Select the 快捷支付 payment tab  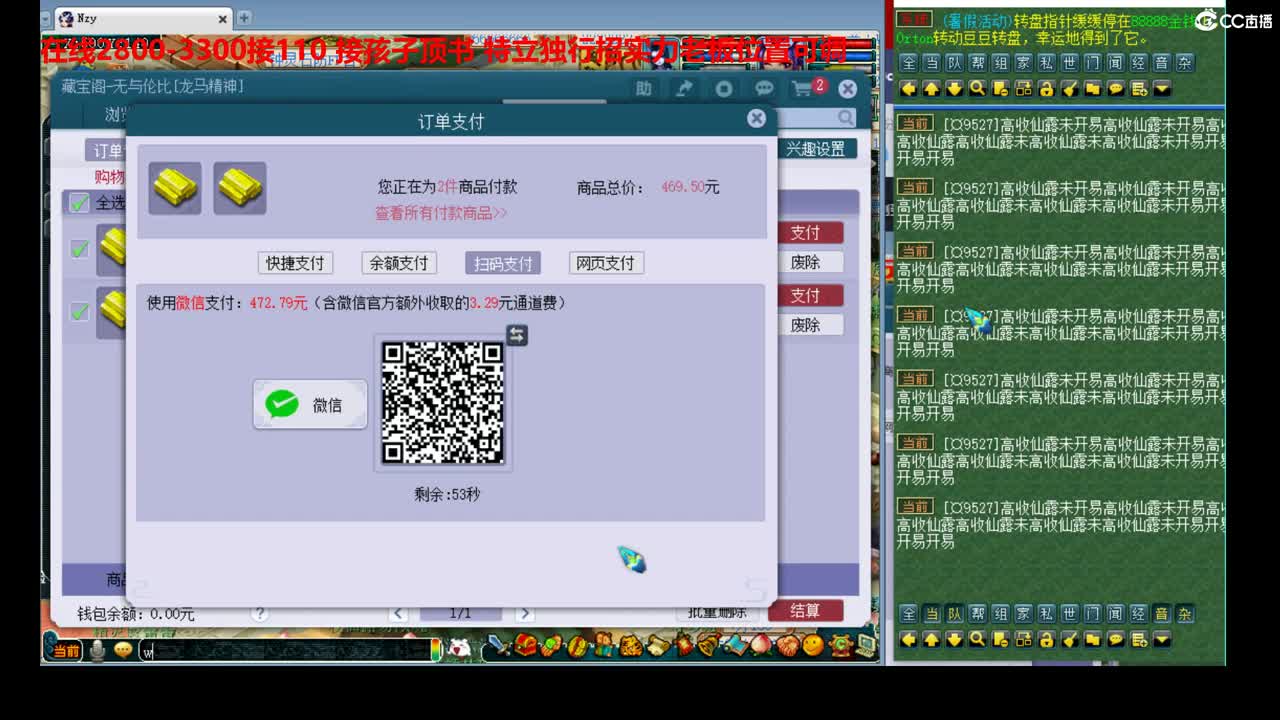pyautogui.click(x=295, y=263)
